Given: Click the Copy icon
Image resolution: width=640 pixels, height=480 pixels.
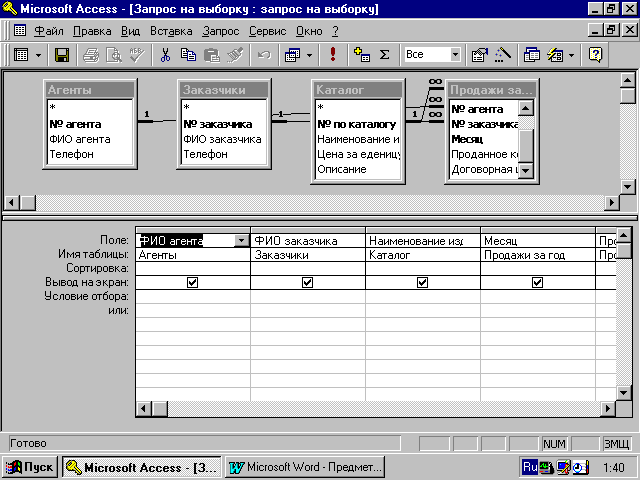Looking at the screenshot, I should point(189,55).
